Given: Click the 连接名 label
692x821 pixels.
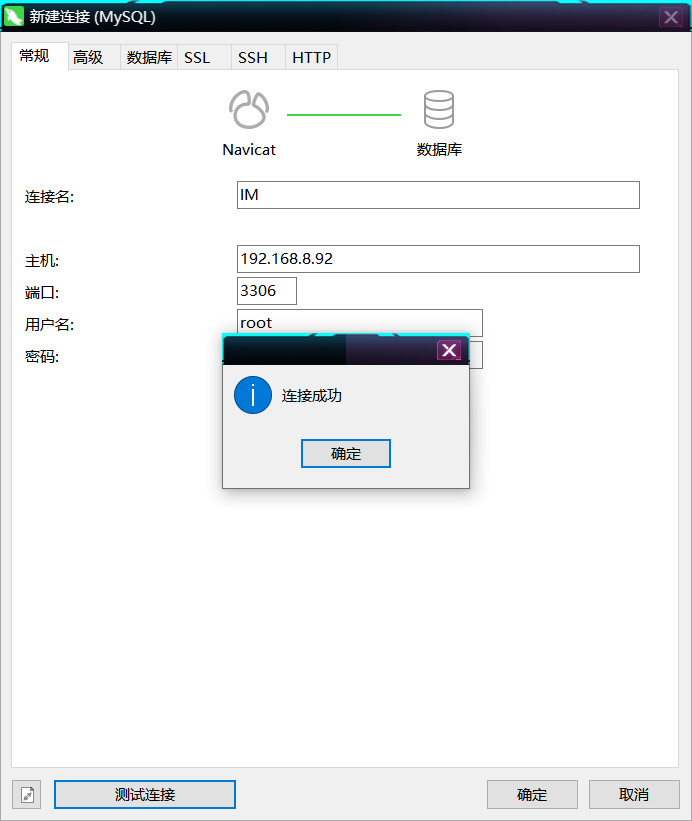Looking at the screenshot, I should [x=50, y=197].
